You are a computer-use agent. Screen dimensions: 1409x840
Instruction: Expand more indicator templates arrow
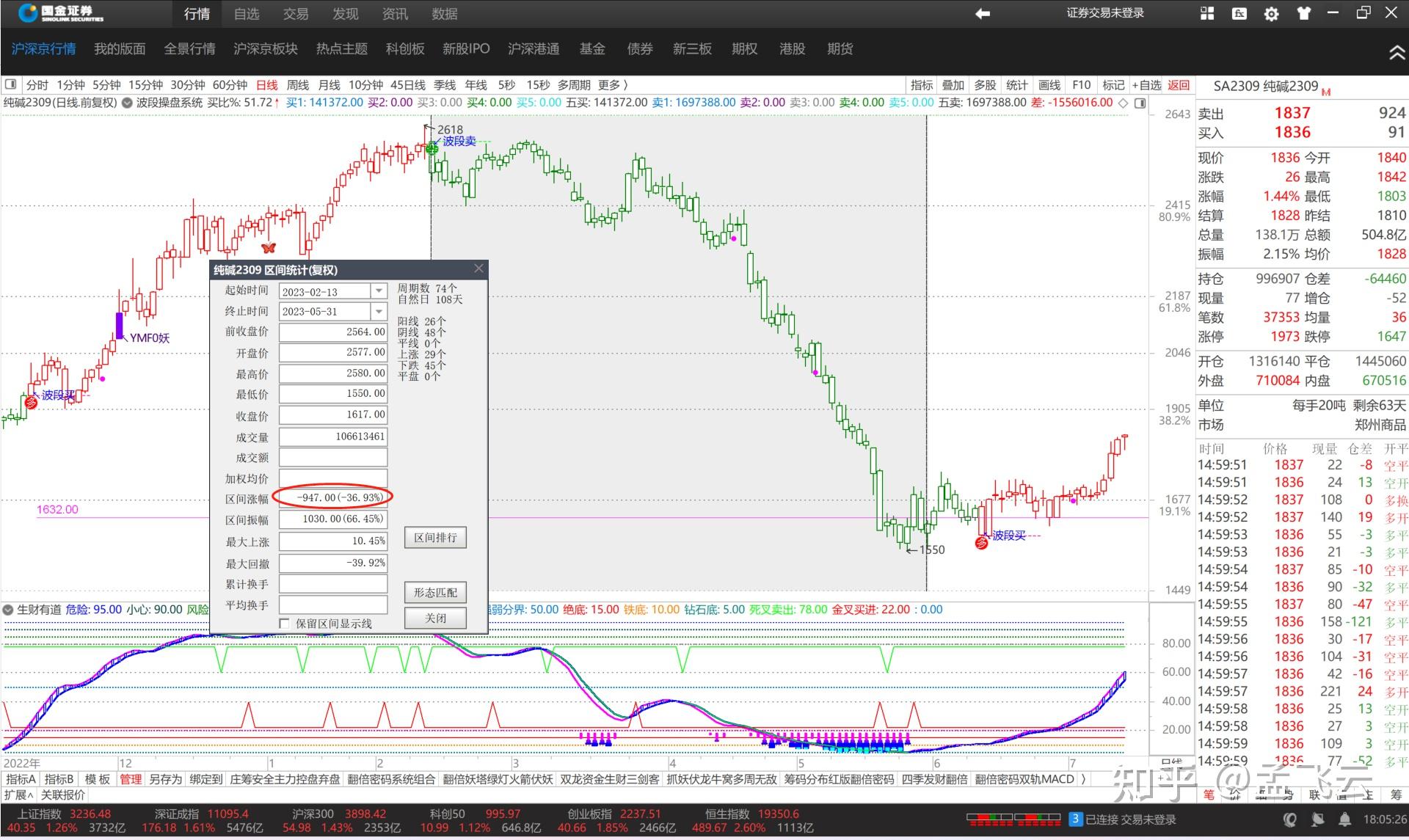tap(1084, 779)
